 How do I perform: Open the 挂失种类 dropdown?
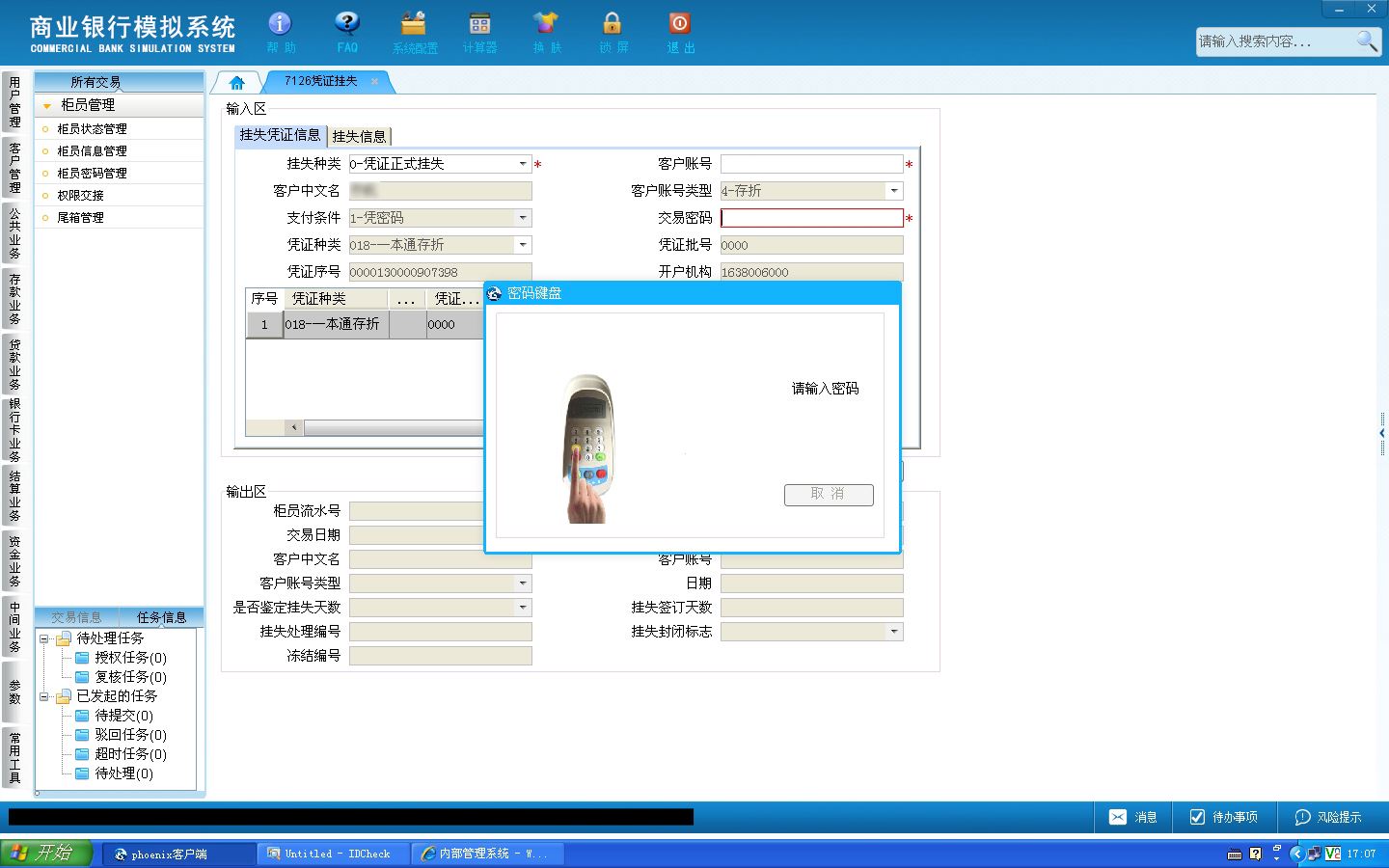523,164
